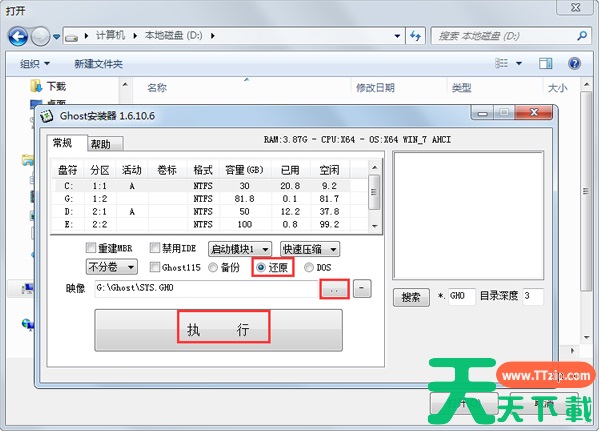Viewport: 600px width, 431px height.
Task: Enable the 禁用IDE checkbox
Action: tap(155, 248)
